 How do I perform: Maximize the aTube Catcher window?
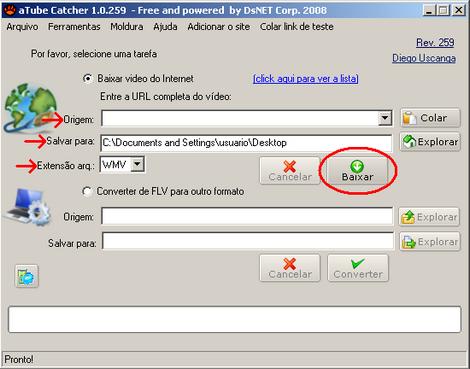pos(443,10)
